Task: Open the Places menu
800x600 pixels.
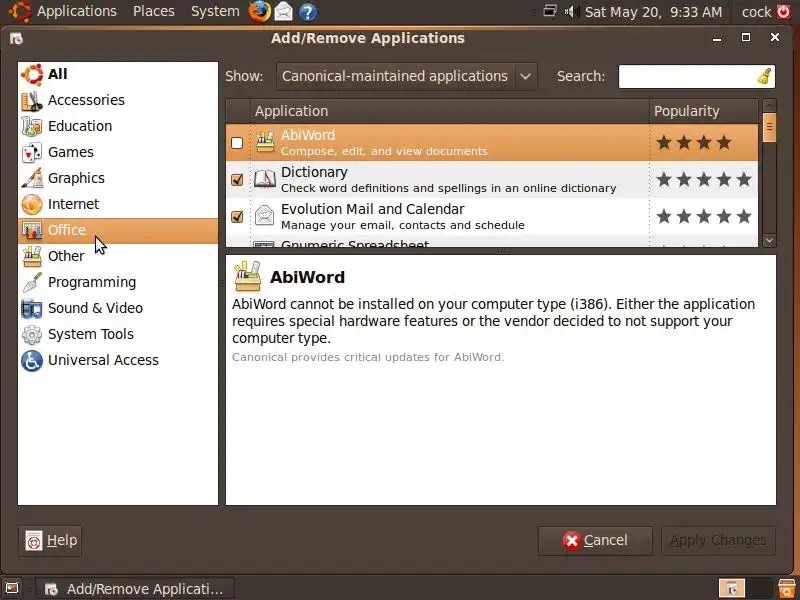Action: [154, 11]
